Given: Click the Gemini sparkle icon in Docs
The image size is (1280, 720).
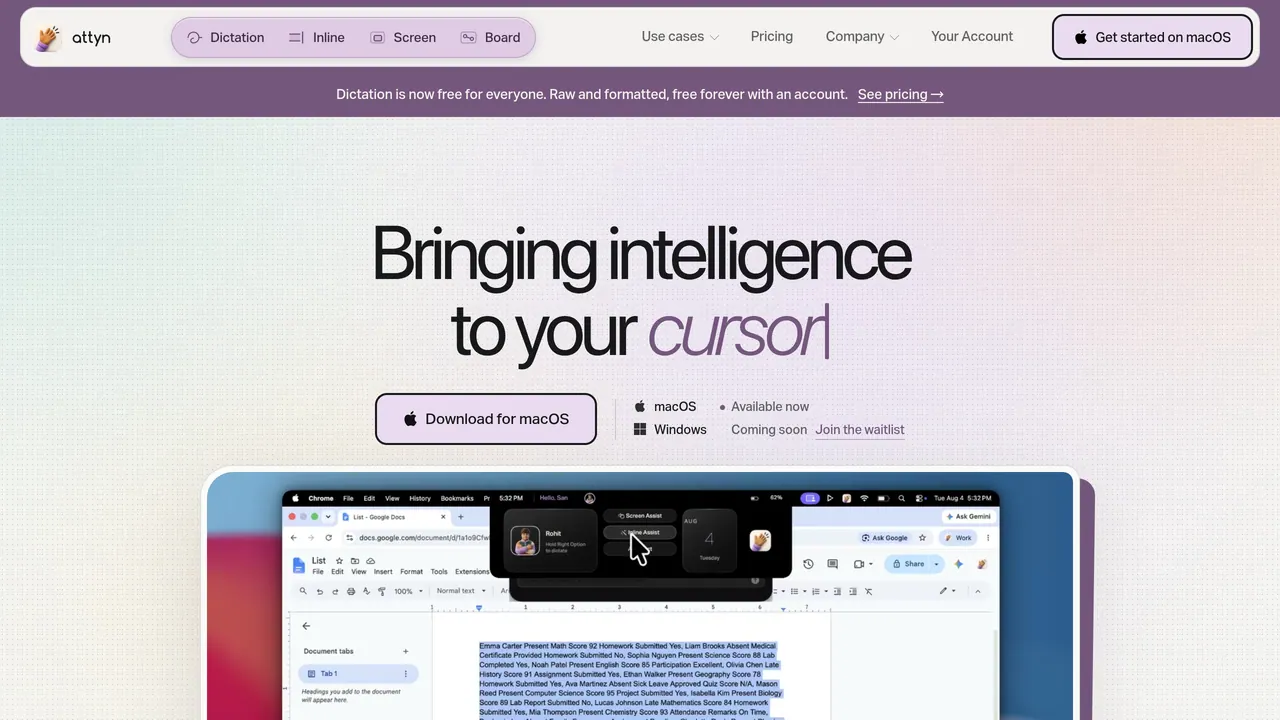Looking at the screenshot, I should coord(958,564).
